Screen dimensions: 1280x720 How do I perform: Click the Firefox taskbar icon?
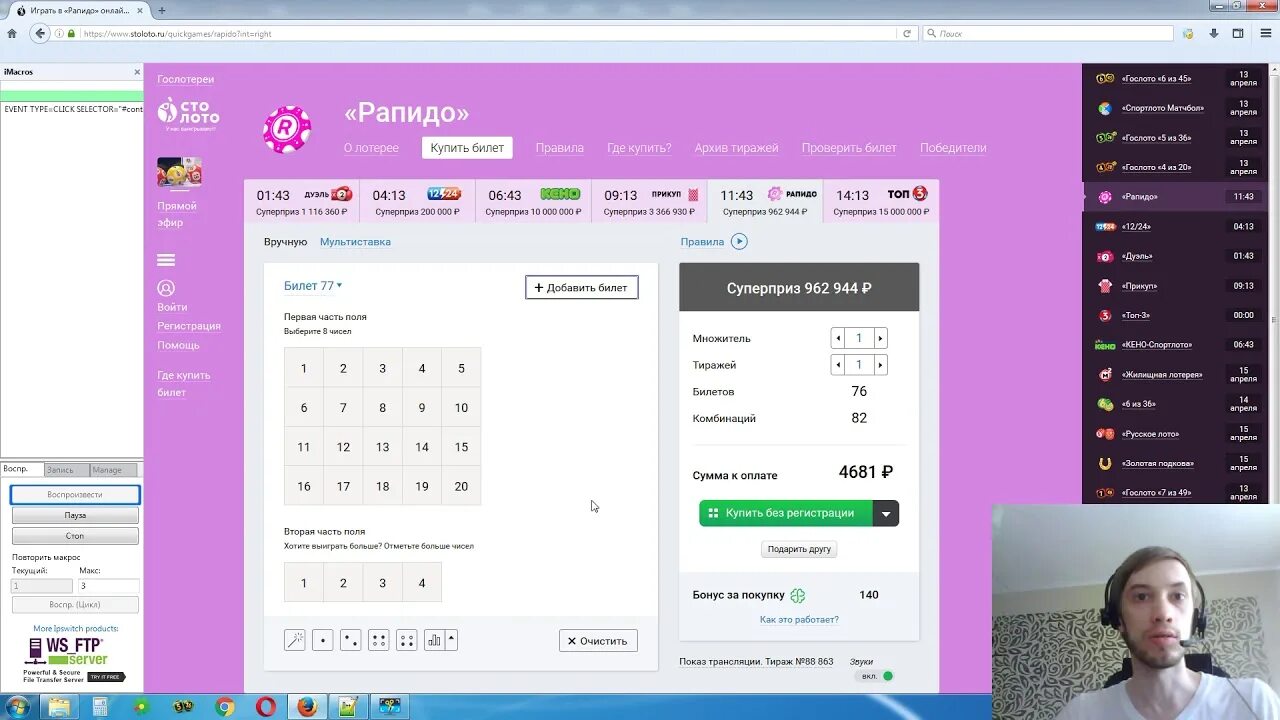(307, 707)
